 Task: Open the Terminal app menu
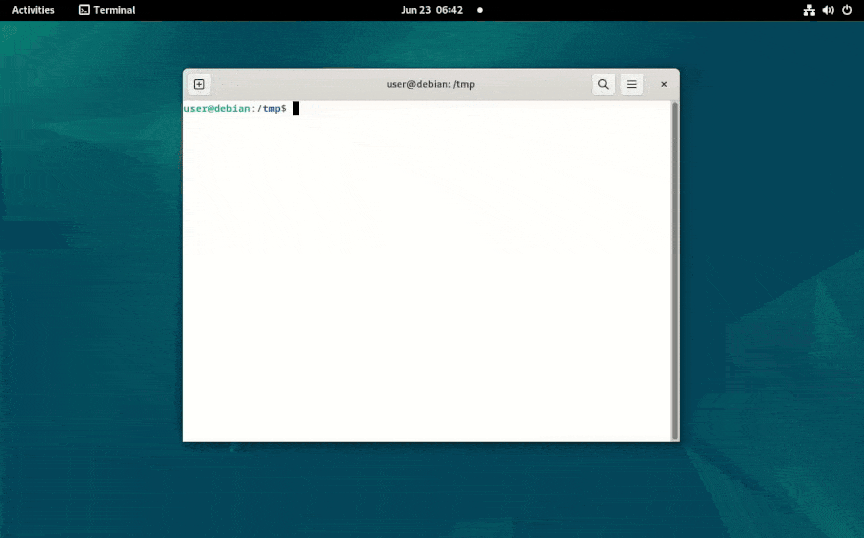click(x=107, y=10)
